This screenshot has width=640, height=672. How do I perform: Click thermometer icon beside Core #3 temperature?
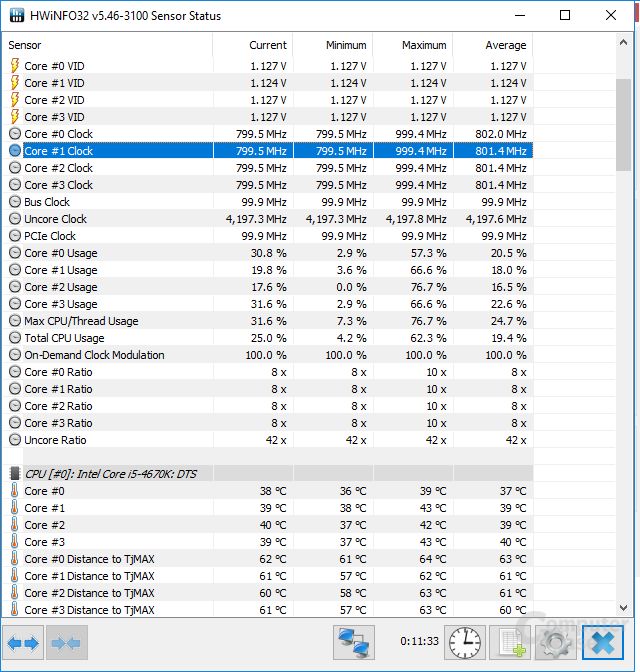[x=15, y=542]
